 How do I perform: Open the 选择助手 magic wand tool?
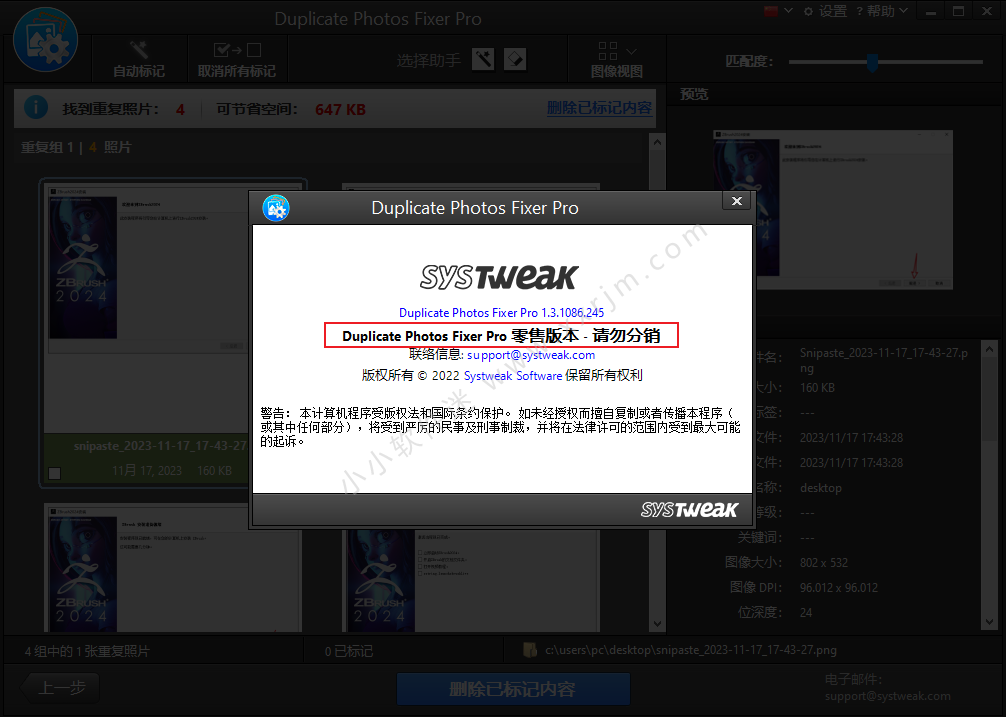[x=483, y=60]
